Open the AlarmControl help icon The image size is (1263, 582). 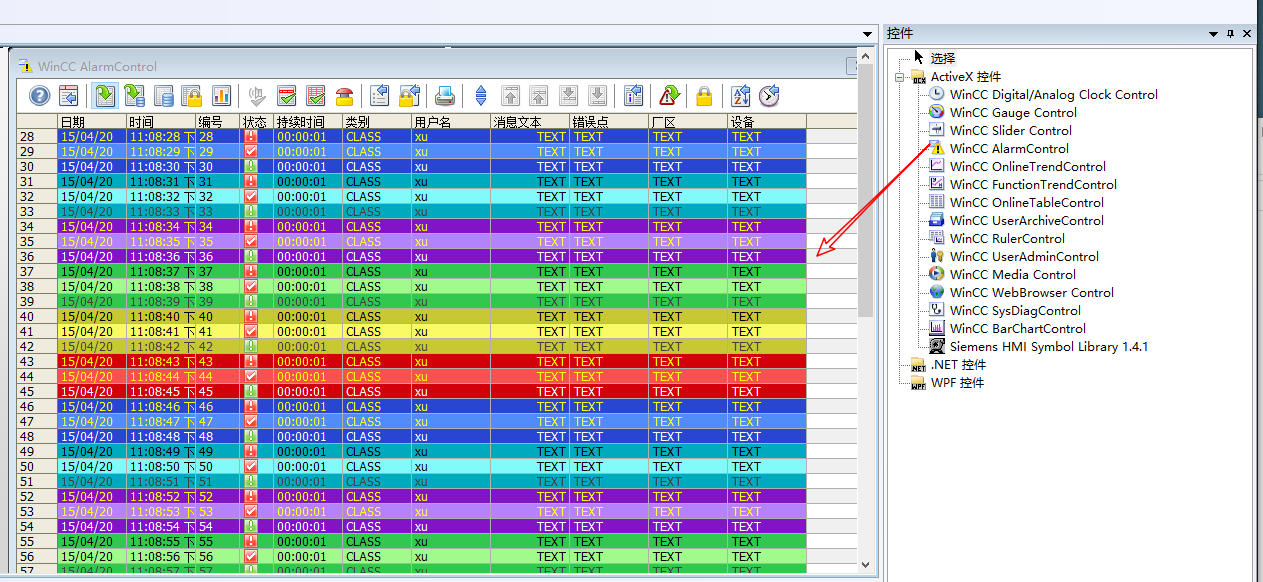(x=39, y=96)
